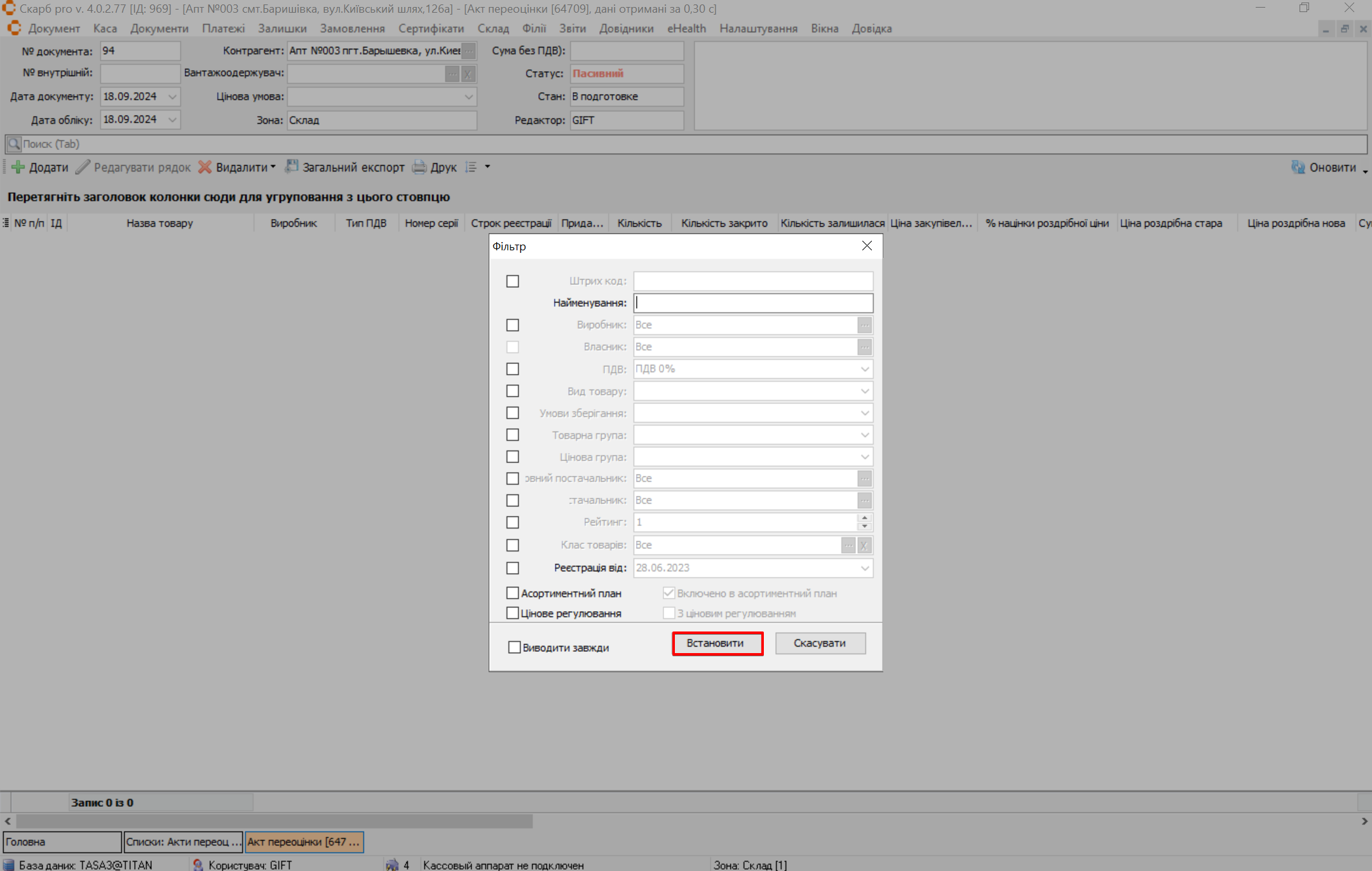Open the Товарна група dropdown
Screen dimensions: 1372x871
click(864, 435)
